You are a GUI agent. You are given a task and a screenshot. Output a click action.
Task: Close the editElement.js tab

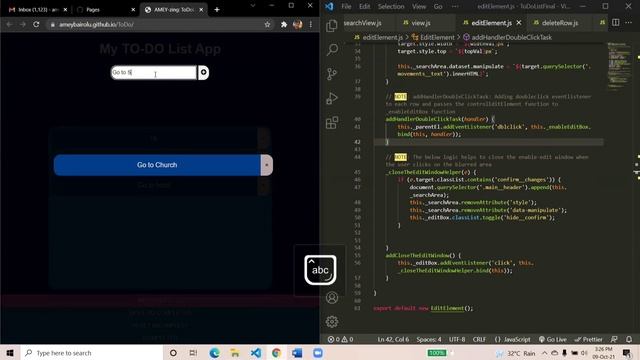click(519, 23)
